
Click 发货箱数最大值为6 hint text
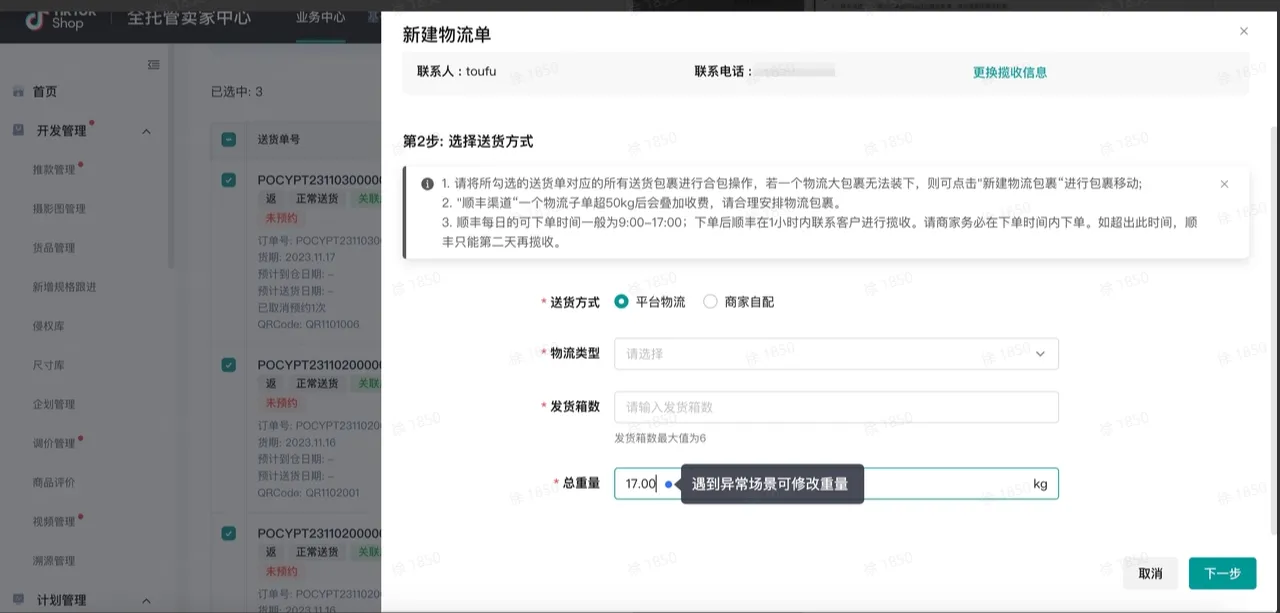[x=660, y=438]
